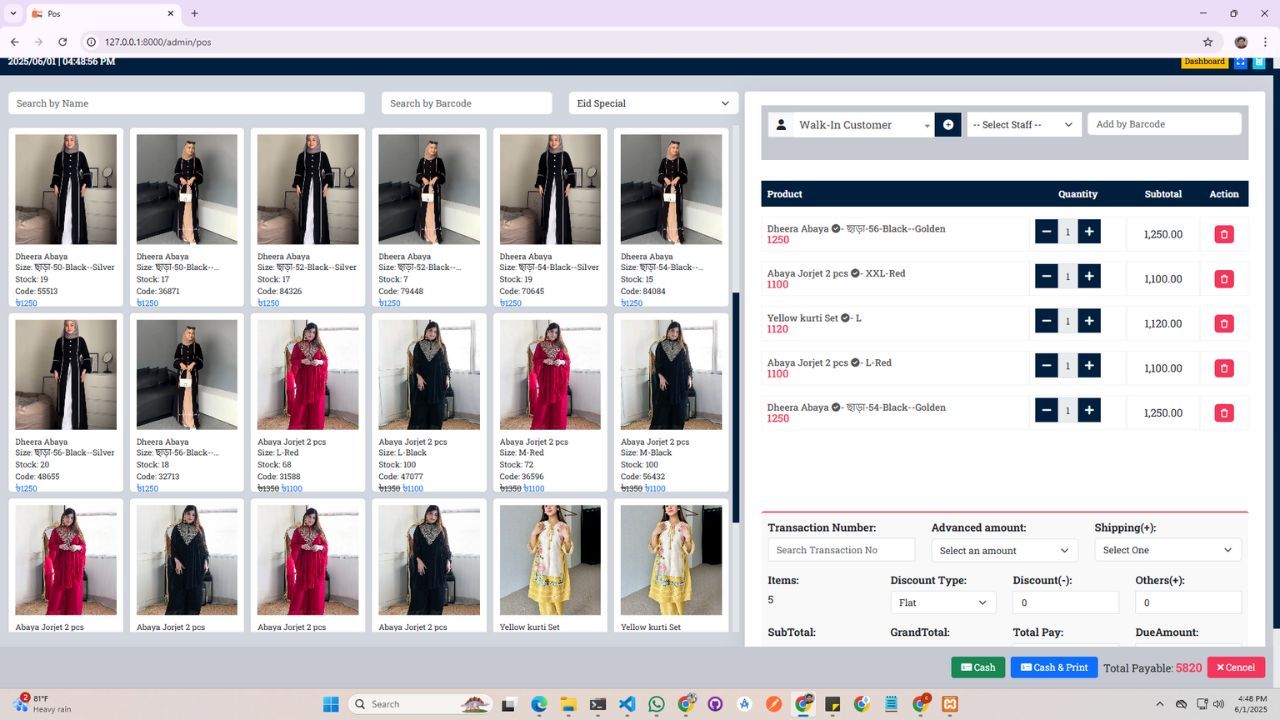Open the Walk-In Customer selector
The height and width of the screenshot is (720, 1280).
[863, 125]
